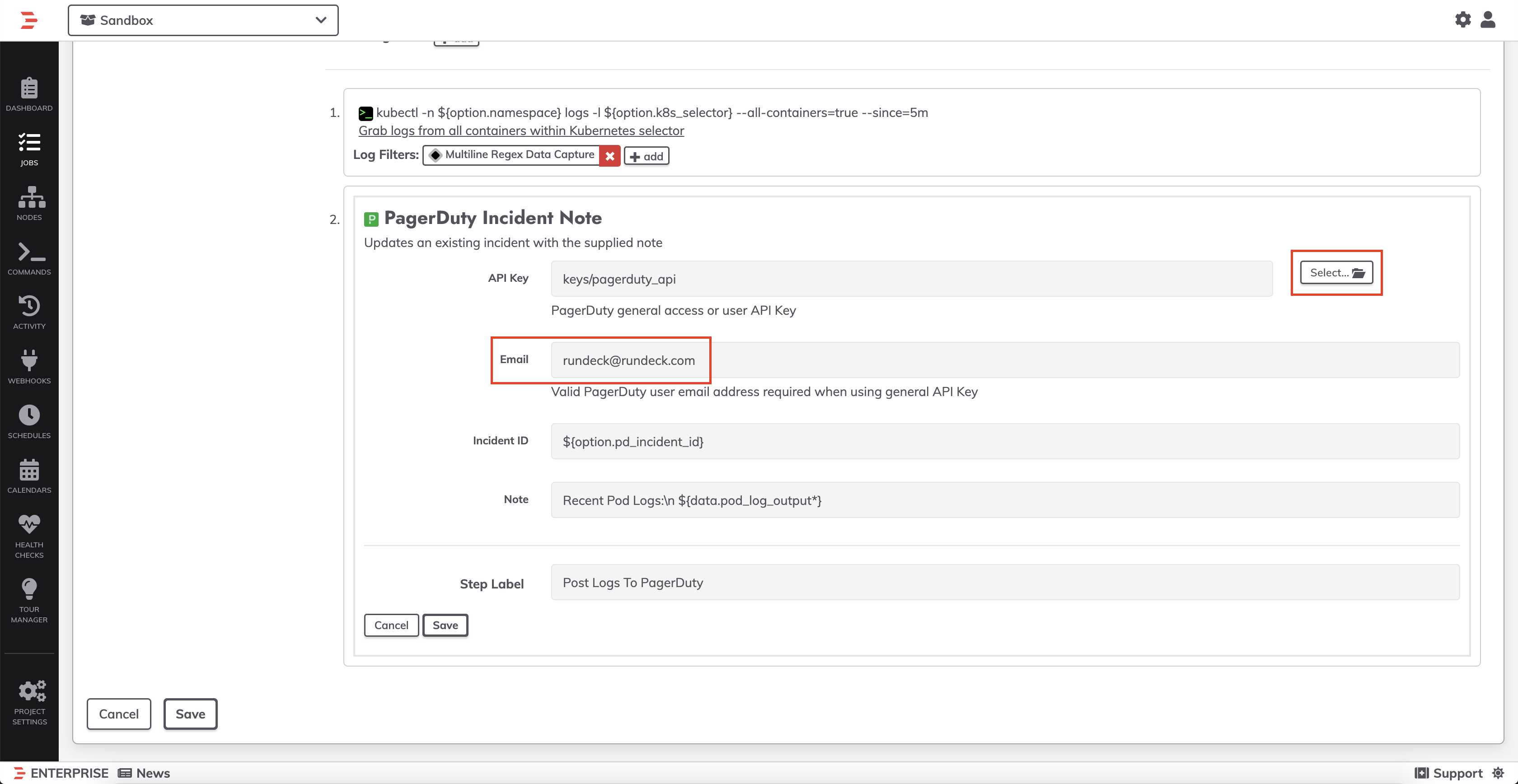Click 'Valid PagerDuty user email address' help text
Viewport: 1518px width, 784px height.
pyautogui.click(x=764, y=392)
